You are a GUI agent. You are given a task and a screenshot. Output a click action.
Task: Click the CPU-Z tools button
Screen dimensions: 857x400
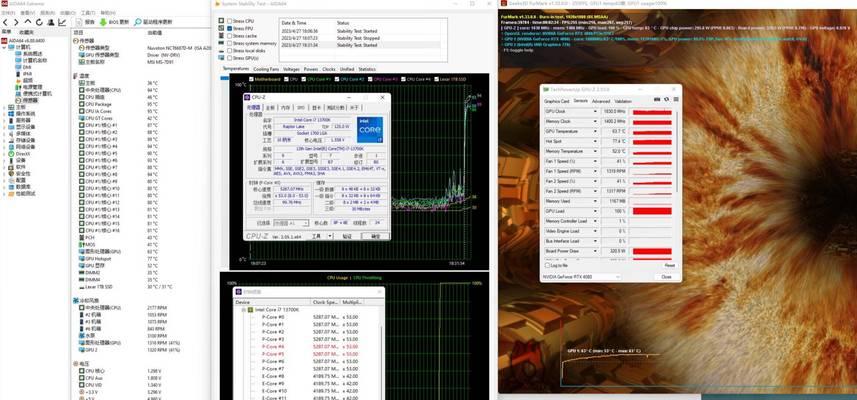click(316, 237)
